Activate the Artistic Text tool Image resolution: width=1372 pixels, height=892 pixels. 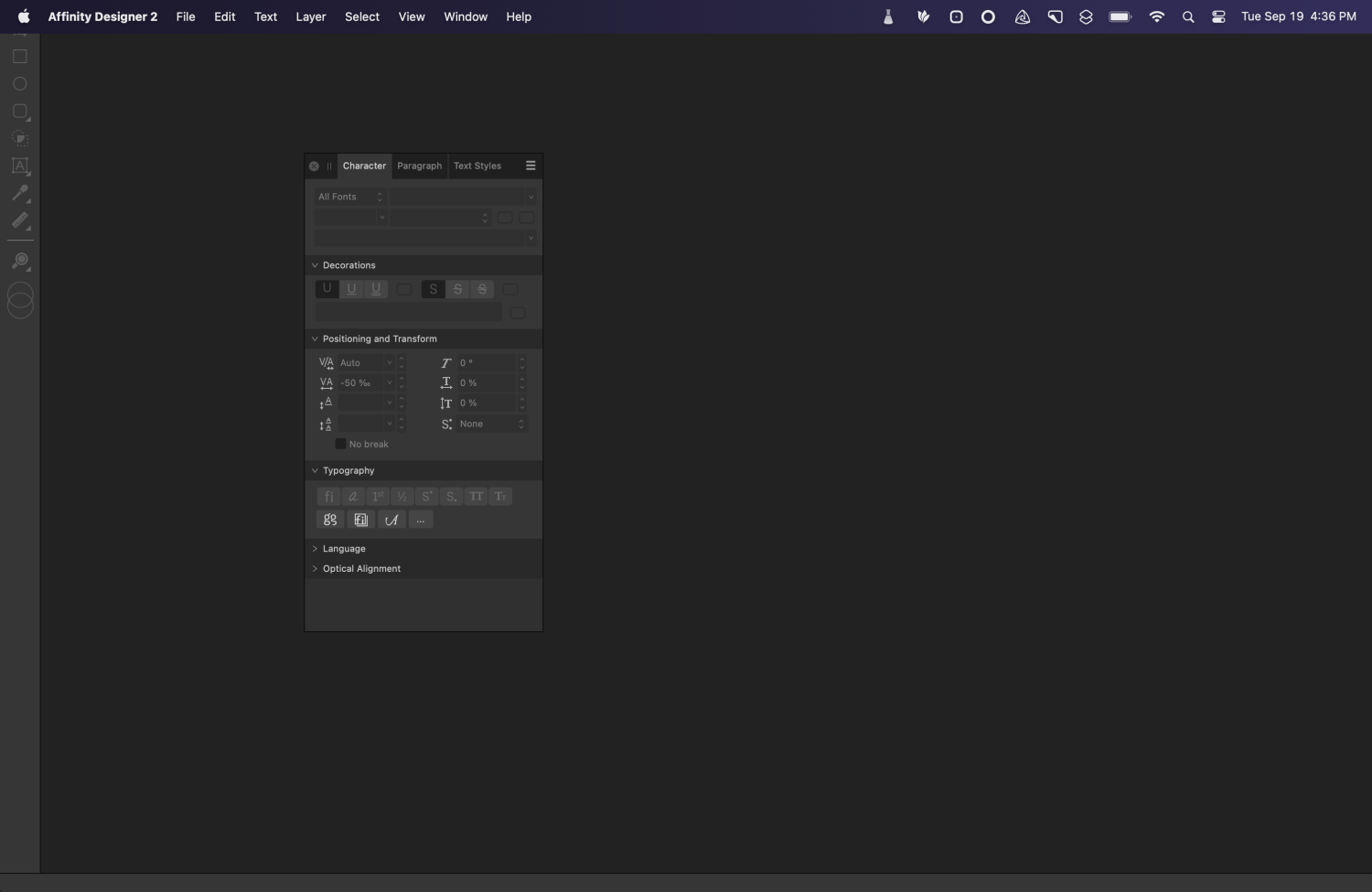[19, 166]
